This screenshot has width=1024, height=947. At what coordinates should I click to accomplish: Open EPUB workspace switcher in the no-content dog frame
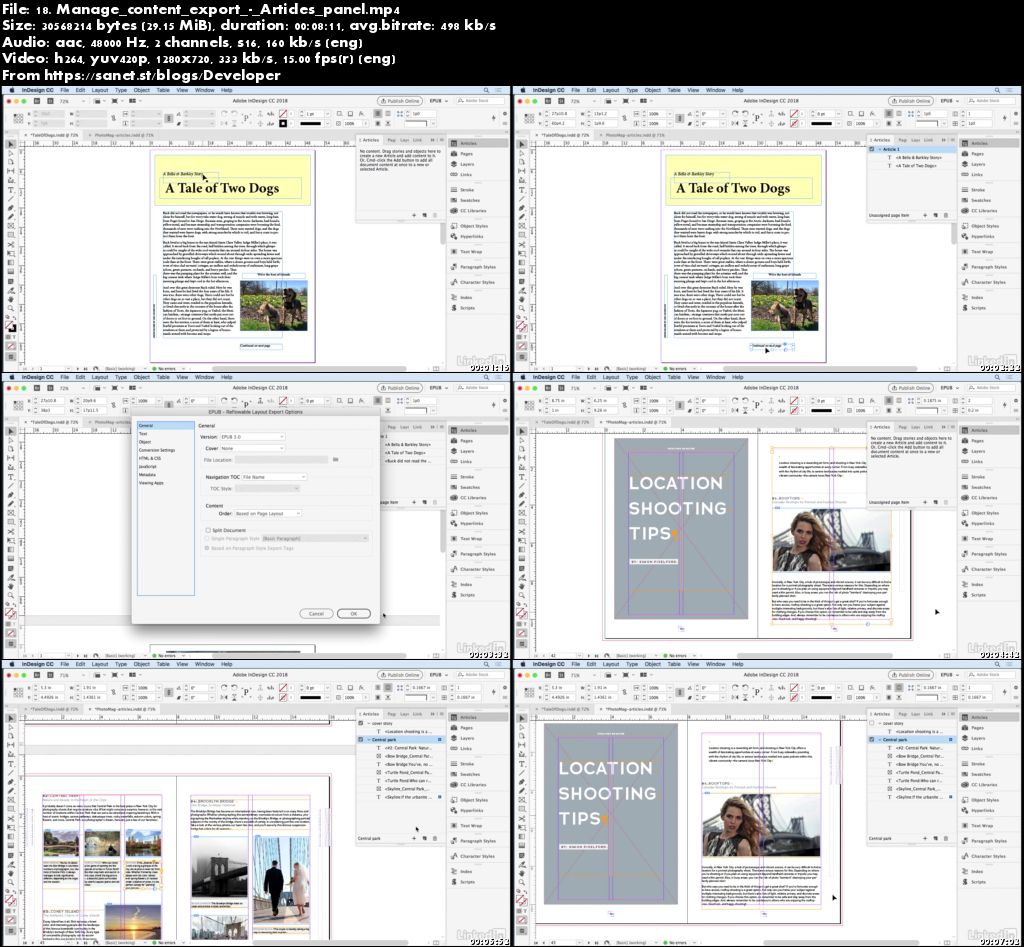pyautogui.click(x=438, y=101)
